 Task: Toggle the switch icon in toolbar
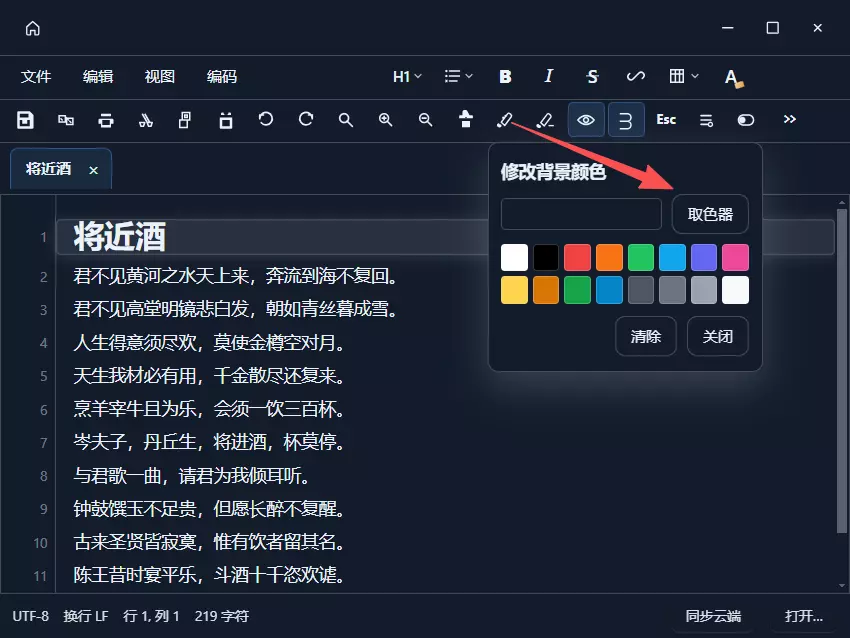[746, 120]
